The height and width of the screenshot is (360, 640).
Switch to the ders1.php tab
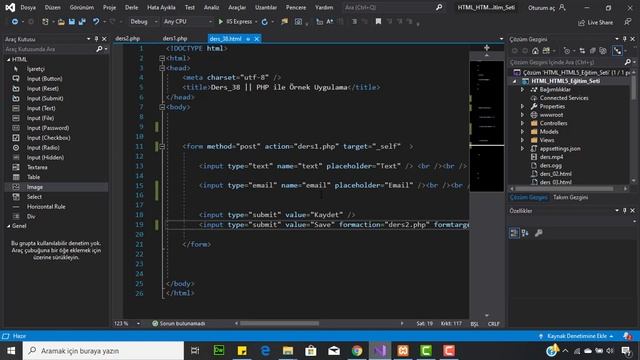point(175,39)
